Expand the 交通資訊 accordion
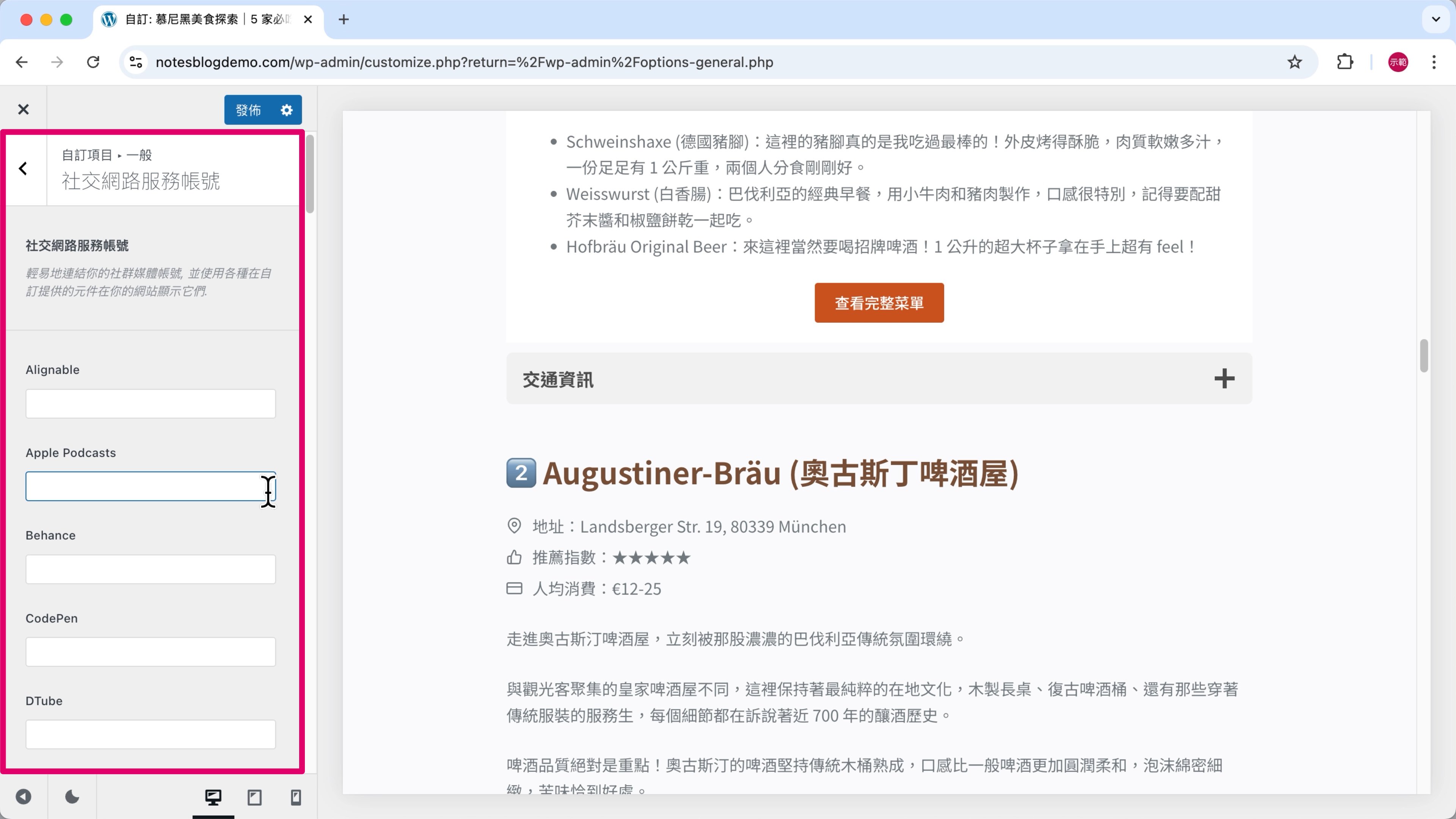1456x819 pixels. tap(1224, 379)
